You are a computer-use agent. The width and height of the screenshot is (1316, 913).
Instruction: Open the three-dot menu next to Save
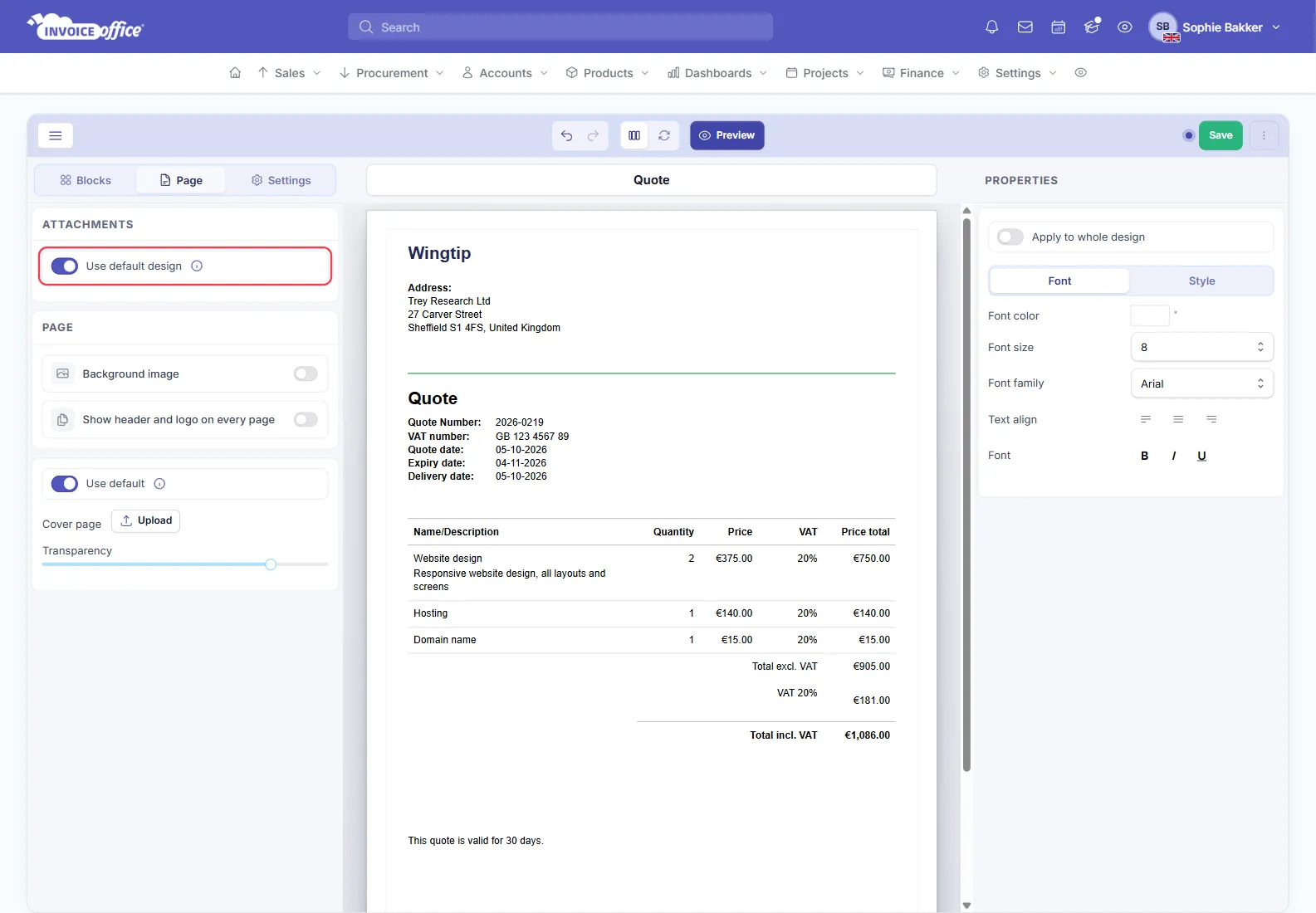1264,135
